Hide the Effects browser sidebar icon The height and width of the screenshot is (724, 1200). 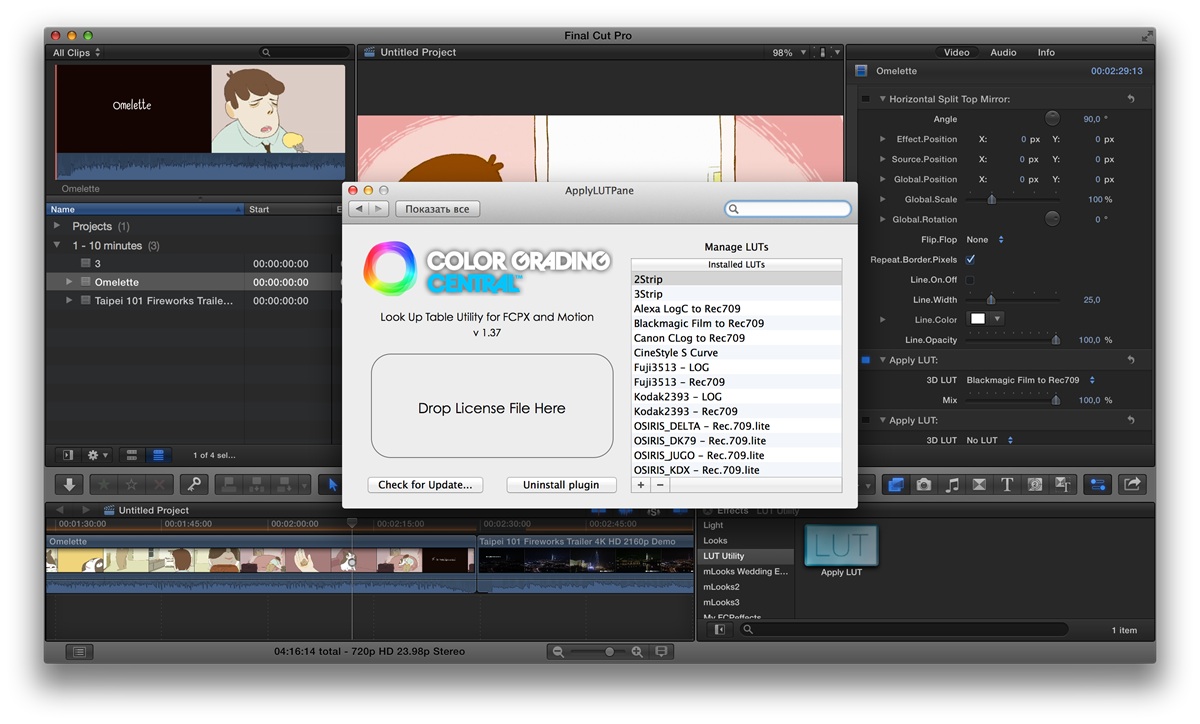pyautogui.click(x=719, y=630)
